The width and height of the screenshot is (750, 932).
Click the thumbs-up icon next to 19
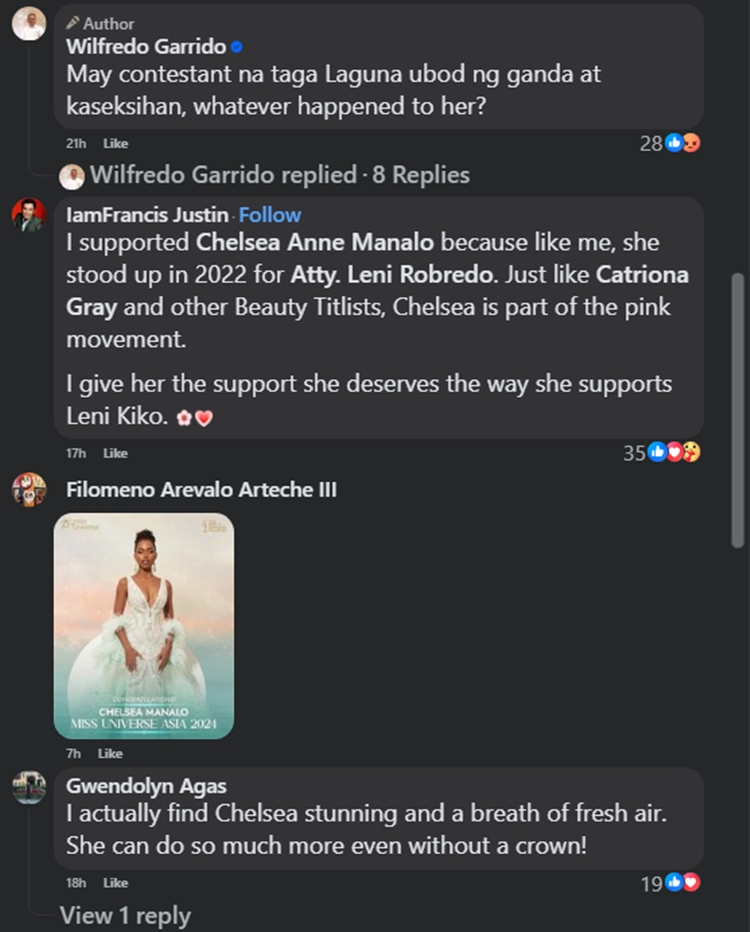(673, 882)
